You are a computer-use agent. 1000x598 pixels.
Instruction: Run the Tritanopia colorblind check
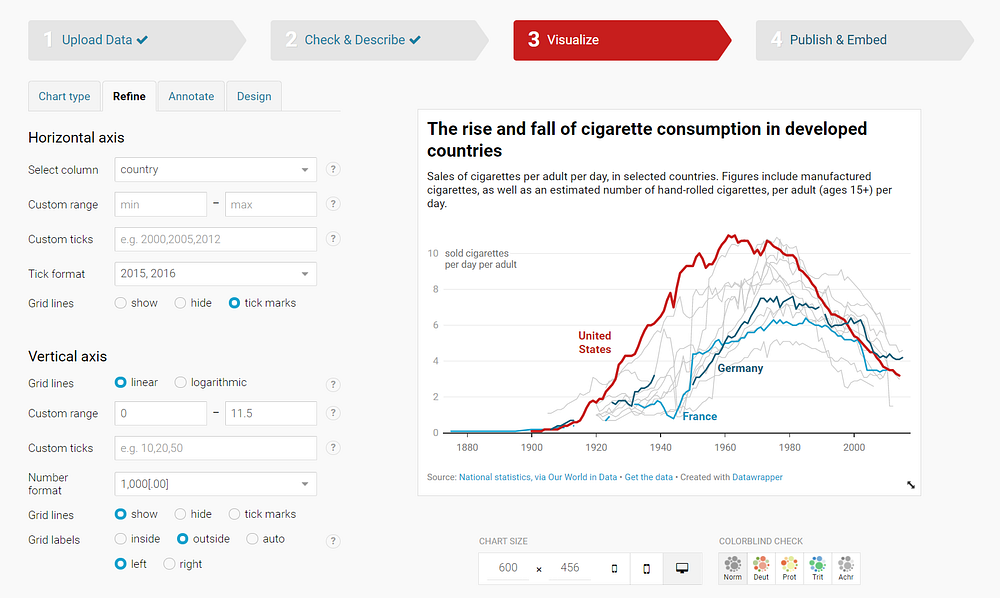pyautogui.click(x=817, y=567)
